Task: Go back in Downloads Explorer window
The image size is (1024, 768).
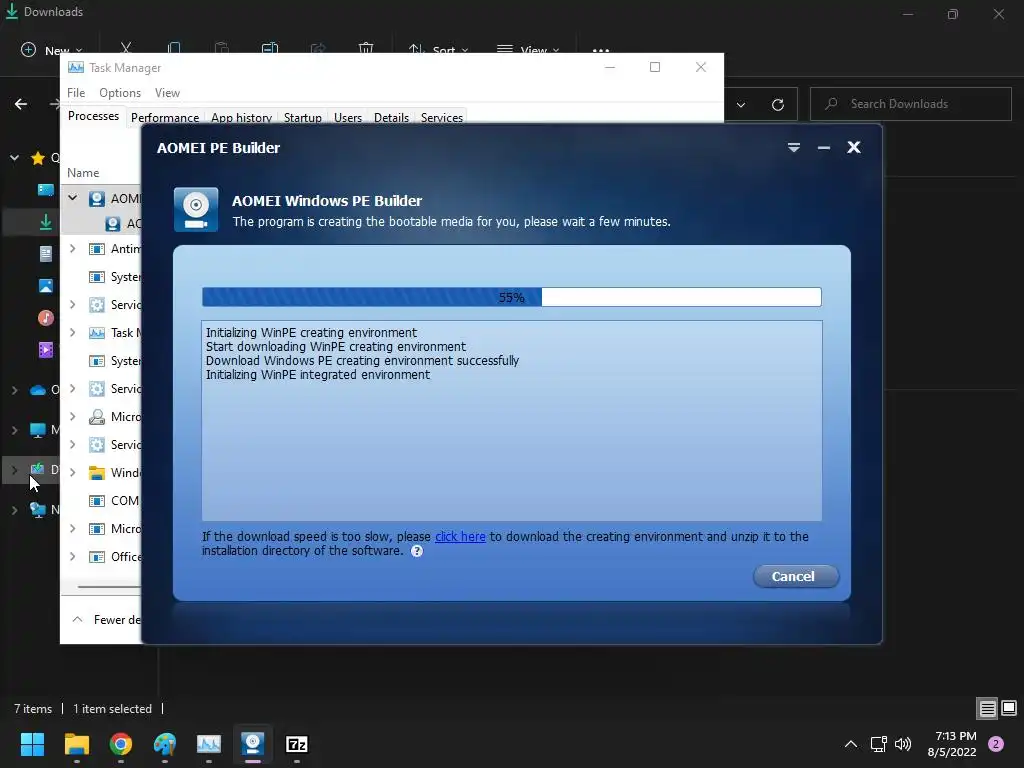Action: pos(21,104)
